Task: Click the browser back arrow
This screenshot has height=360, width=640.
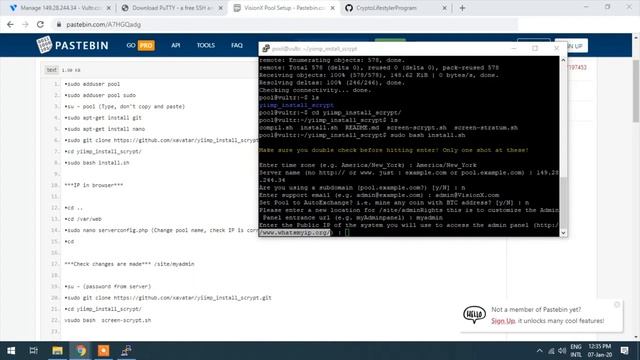Action: (x=10, y=24)
